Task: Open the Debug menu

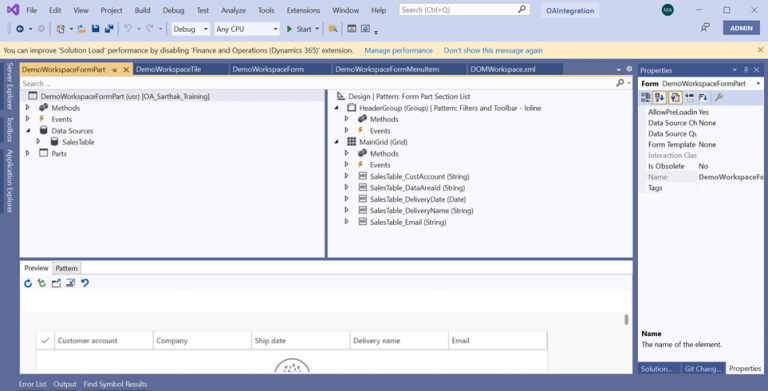Action: [173, 10]
